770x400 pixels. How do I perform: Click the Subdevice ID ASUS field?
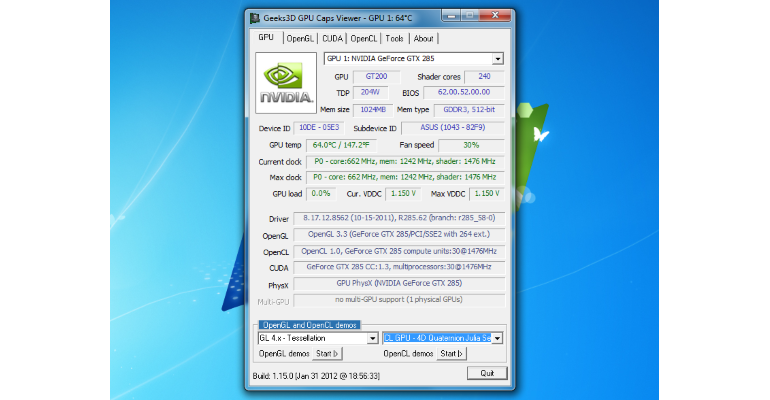coord(453,128)
